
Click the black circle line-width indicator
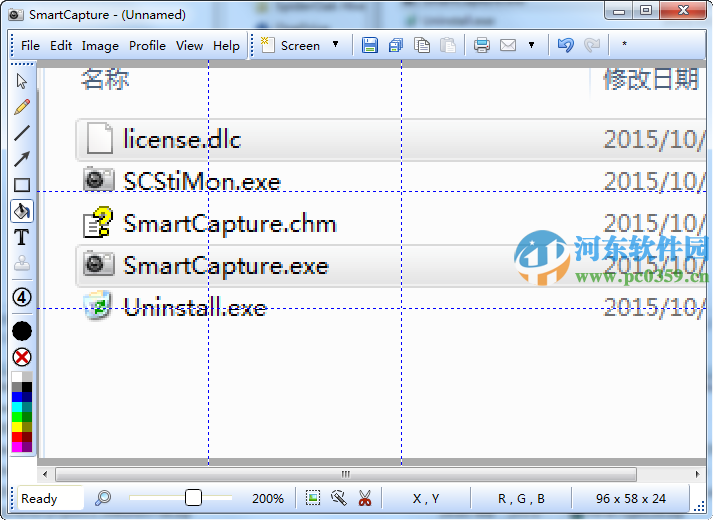pos(22,331)
